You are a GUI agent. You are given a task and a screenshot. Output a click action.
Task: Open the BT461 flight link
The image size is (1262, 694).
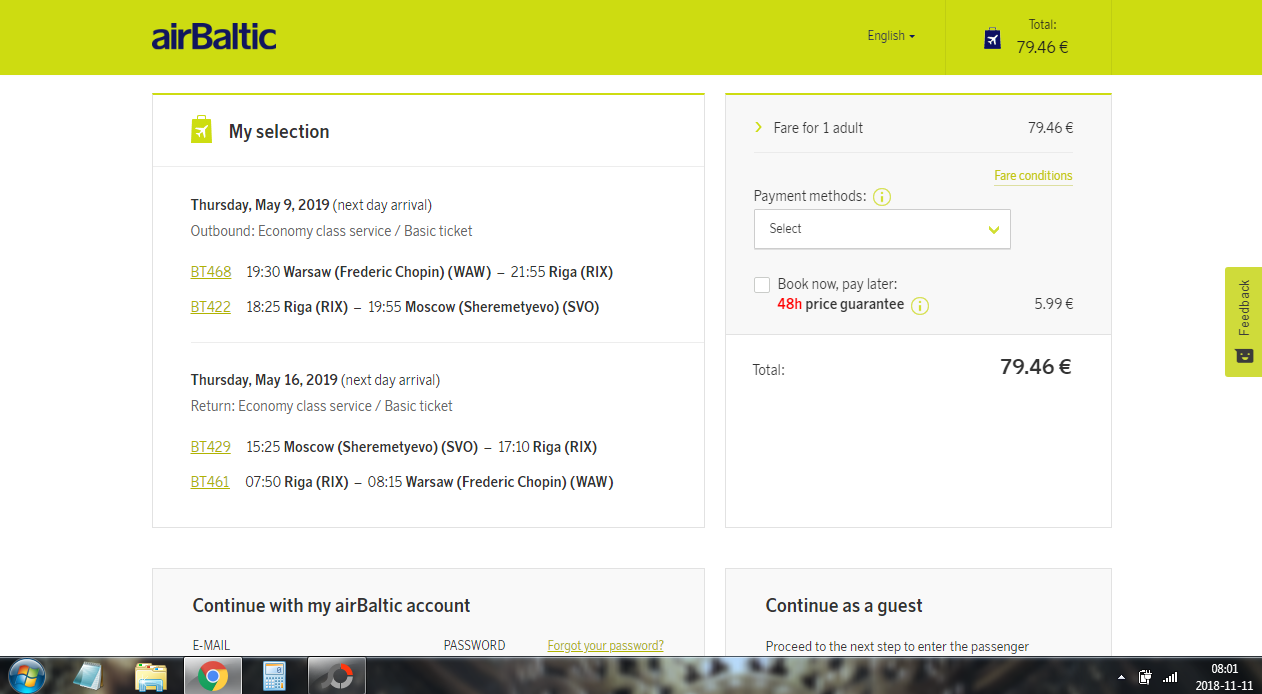(x=210, y=482)
